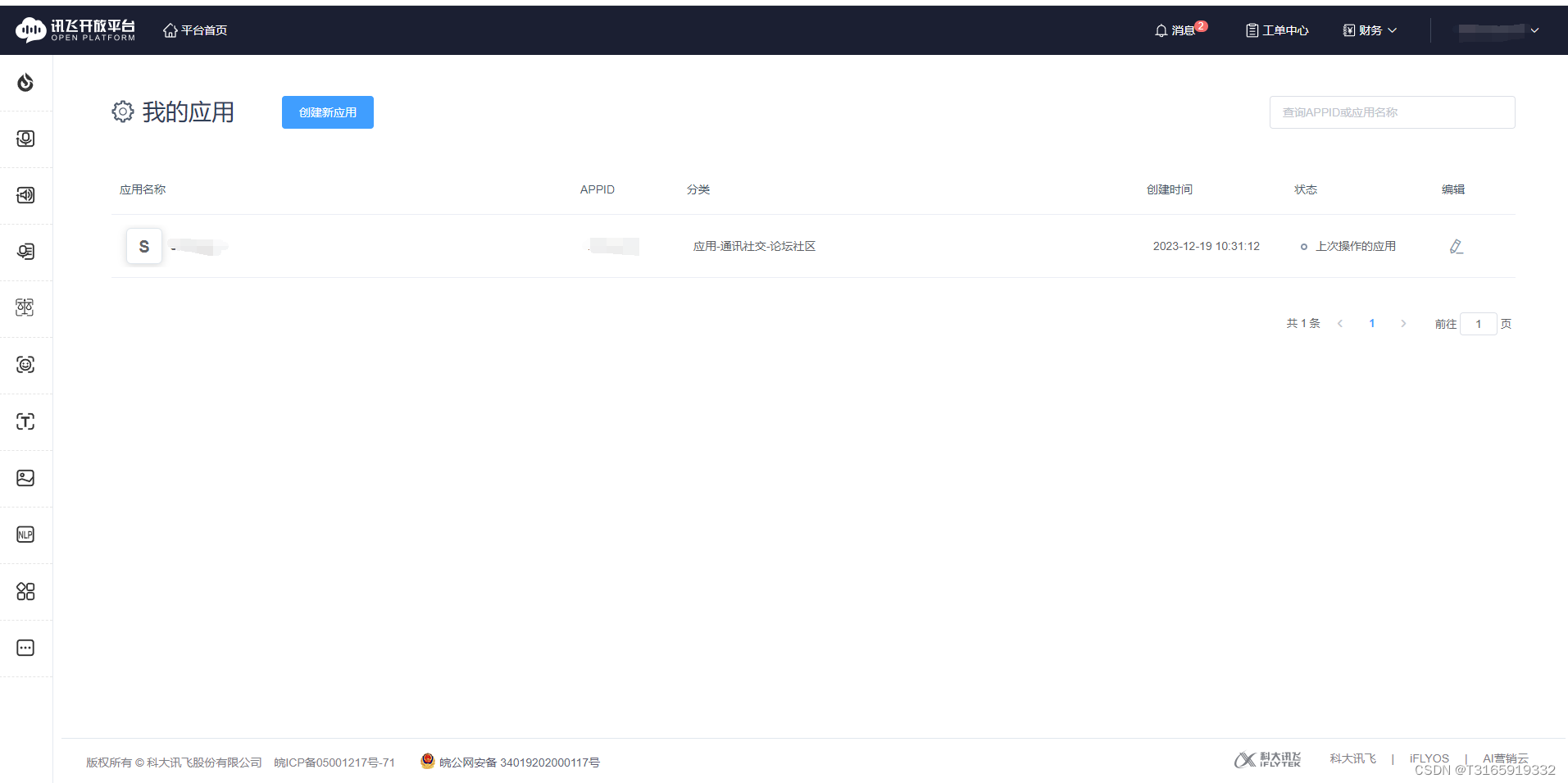Click the 版权所有 科大讯飞股份有限公司 text
1568x783 pixels.
pos(174,763)
